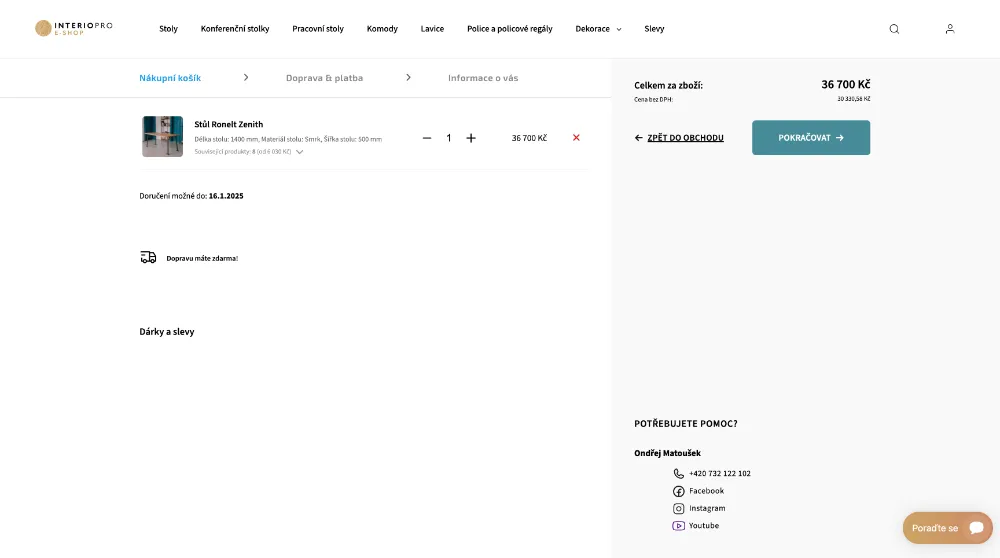Click the phone icon beside +420 number
The image size is (1000, 558).
click(679, 473)
